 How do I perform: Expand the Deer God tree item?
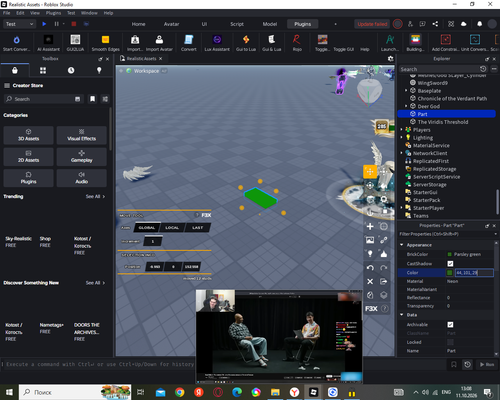406,106
